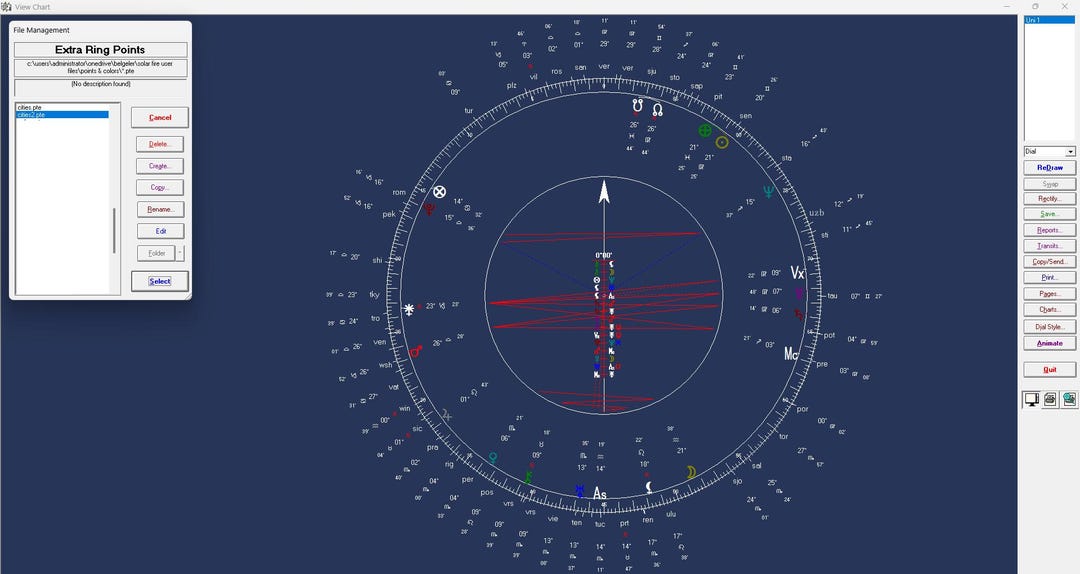Click the Vx vertex marker
1080x574 pixels.
pyautogui.click(x=797, y=273)
